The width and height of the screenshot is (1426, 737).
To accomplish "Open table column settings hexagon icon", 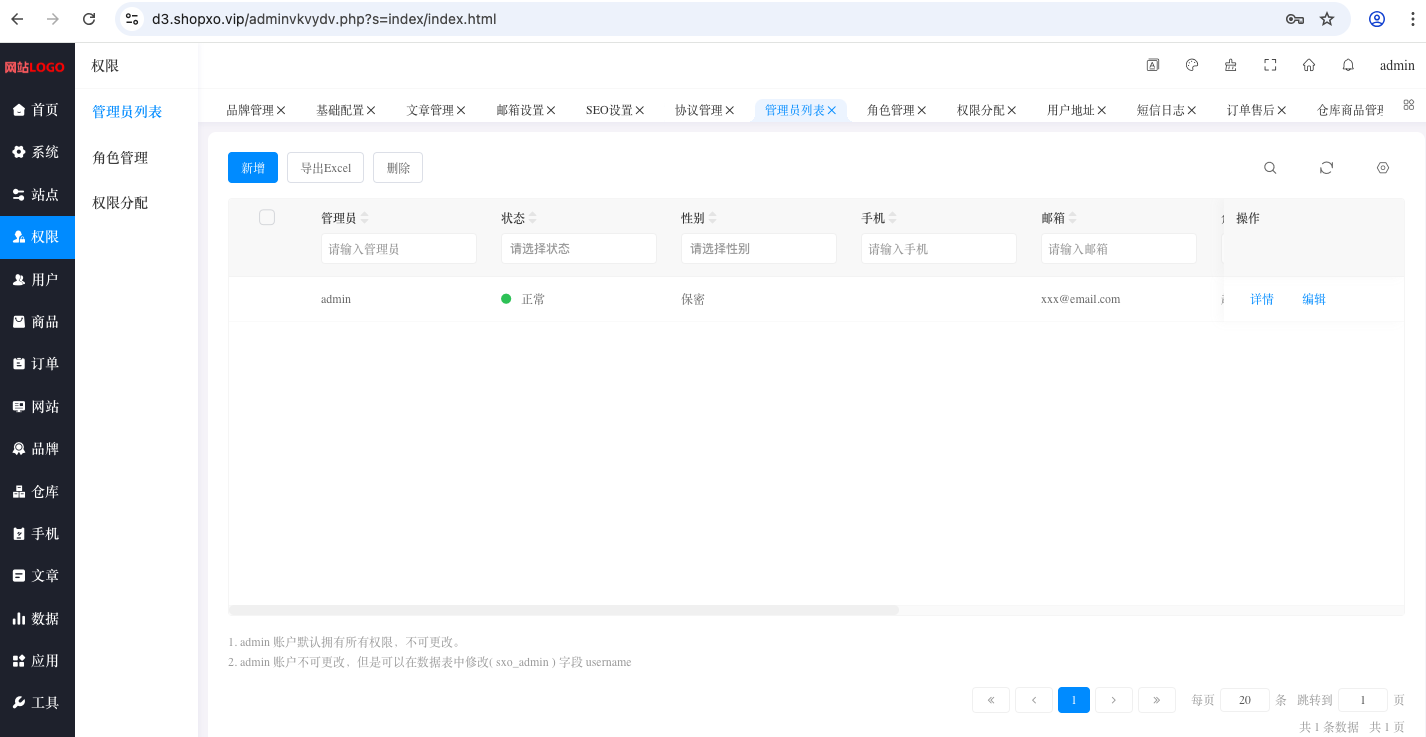I will (1383, 168).
